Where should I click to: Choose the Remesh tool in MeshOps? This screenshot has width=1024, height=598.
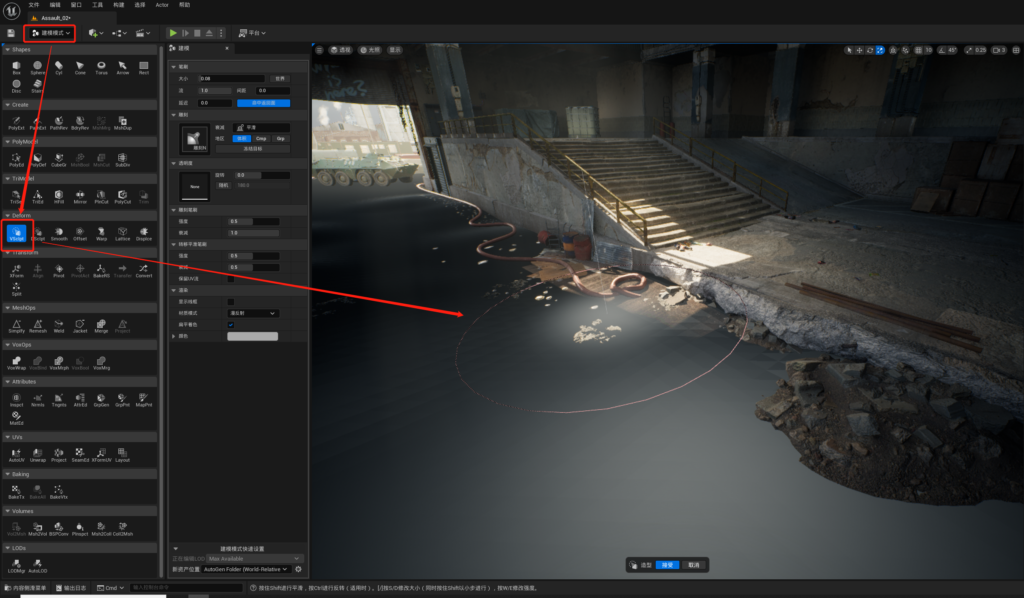[37, 324]
